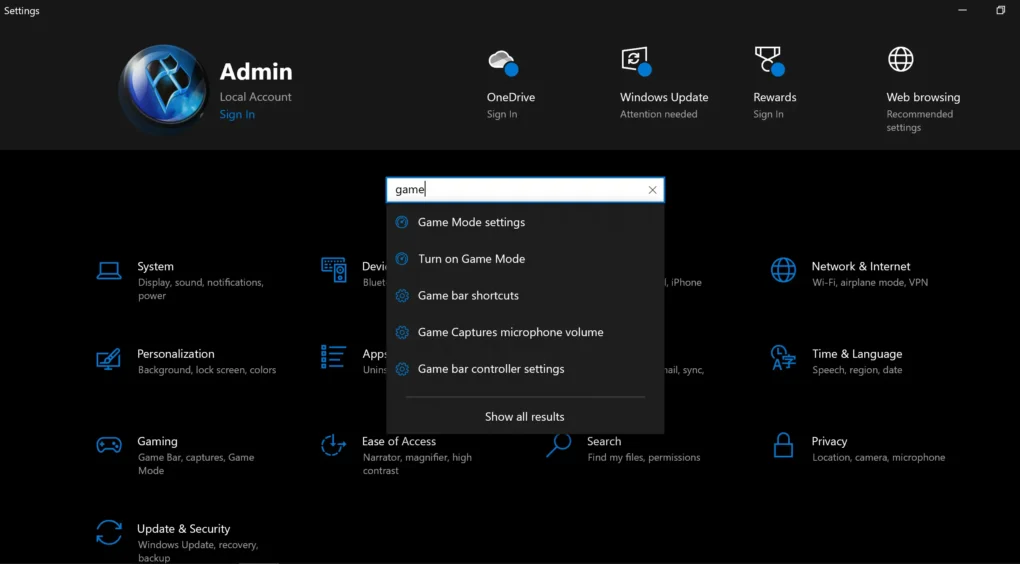The image size is (1020, 564).
Task: Click the Rewards trophy icon
Action: (x=770, y=61)
